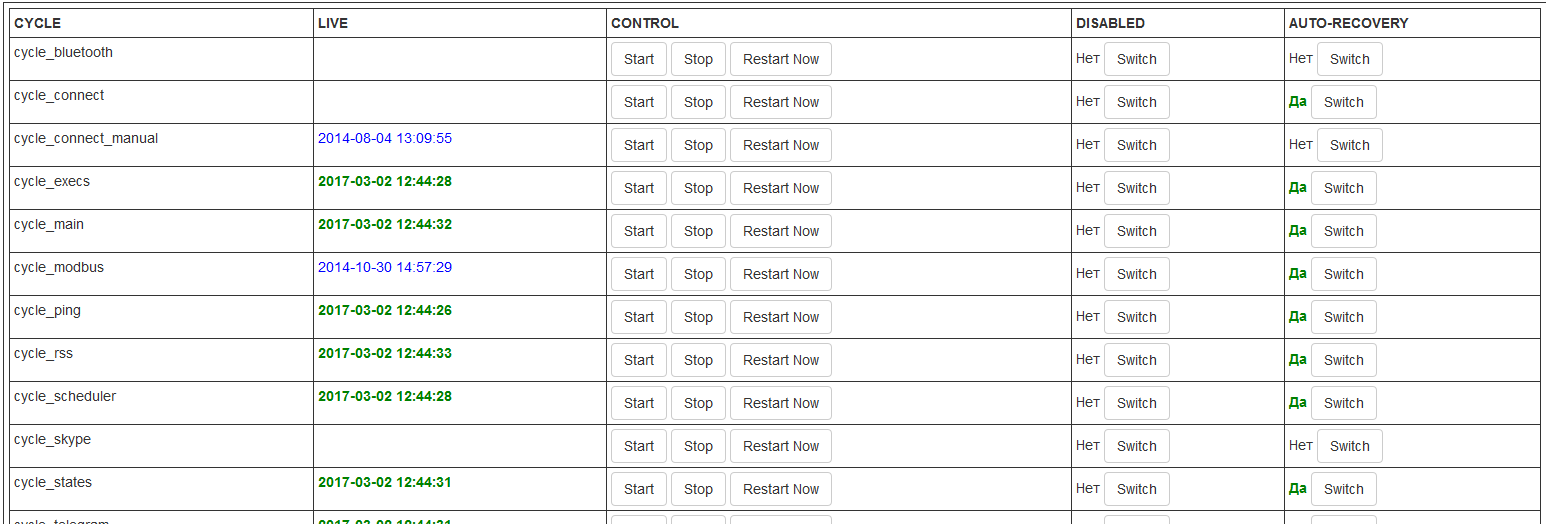Viewport: 1546px width, 524px height.
Task: Switch Disabled state for cycle_main
Action: 1136,231
